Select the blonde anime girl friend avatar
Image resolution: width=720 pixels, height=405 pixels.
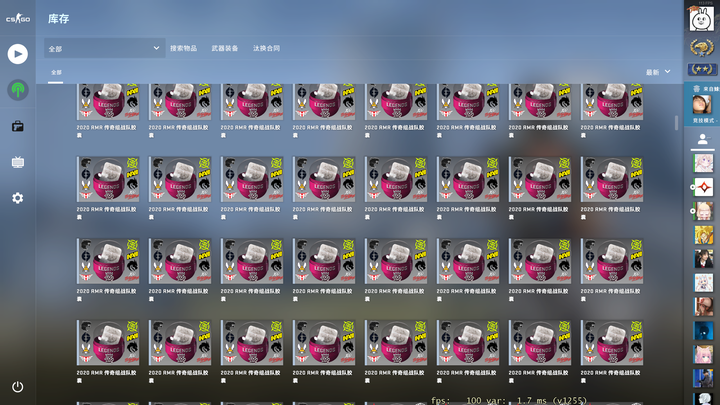pyautogui.click(x=703, y=211)
